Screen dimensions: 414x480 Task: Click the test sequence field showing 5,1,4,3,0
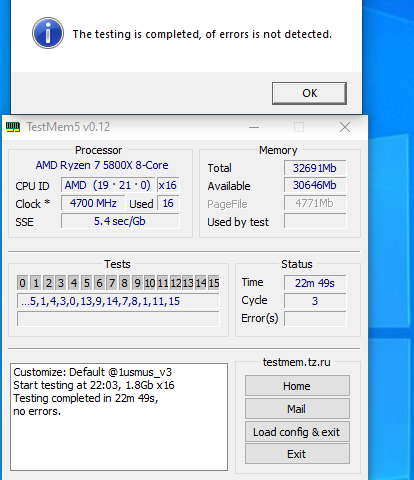[118, 301]
